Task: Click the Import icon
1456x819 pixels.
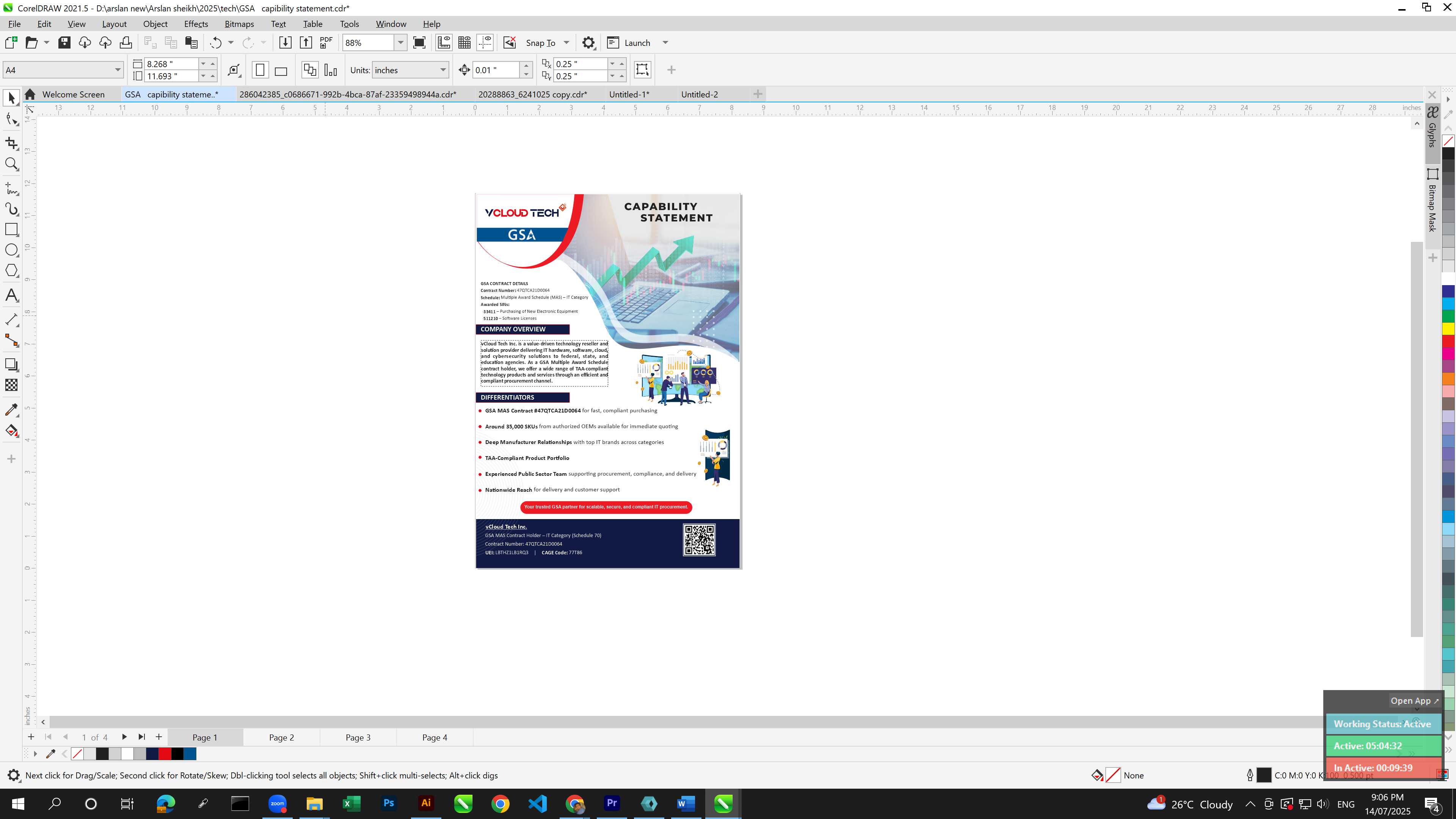Action: tap(286, 42)
